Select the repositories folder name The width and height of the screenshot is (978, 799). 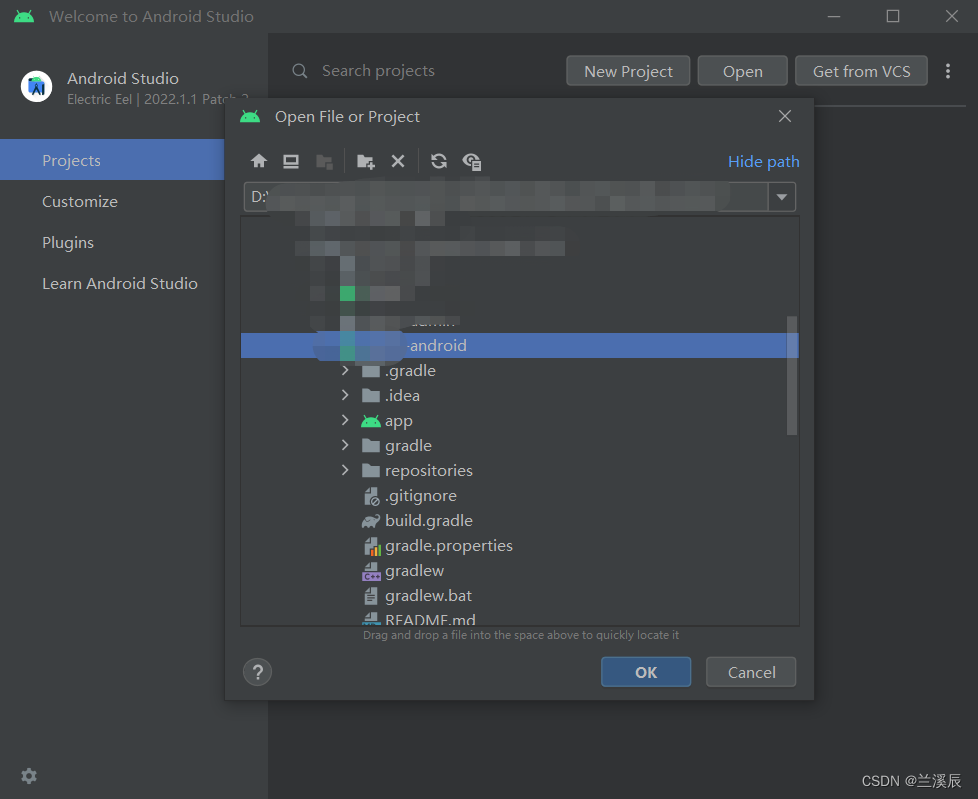pyautogui.click(x=428, y=471)
